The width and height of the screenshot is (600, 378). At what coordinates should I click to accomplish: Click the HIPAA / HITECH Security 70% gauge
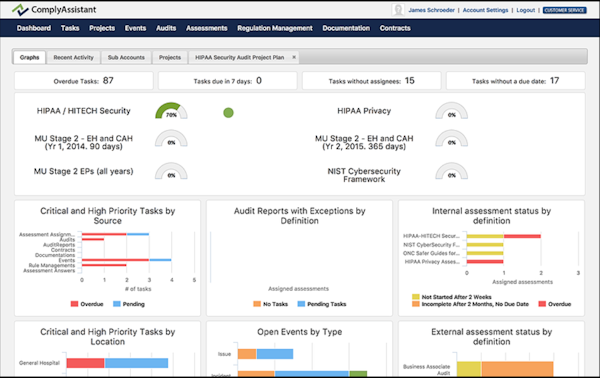[171, 111]
